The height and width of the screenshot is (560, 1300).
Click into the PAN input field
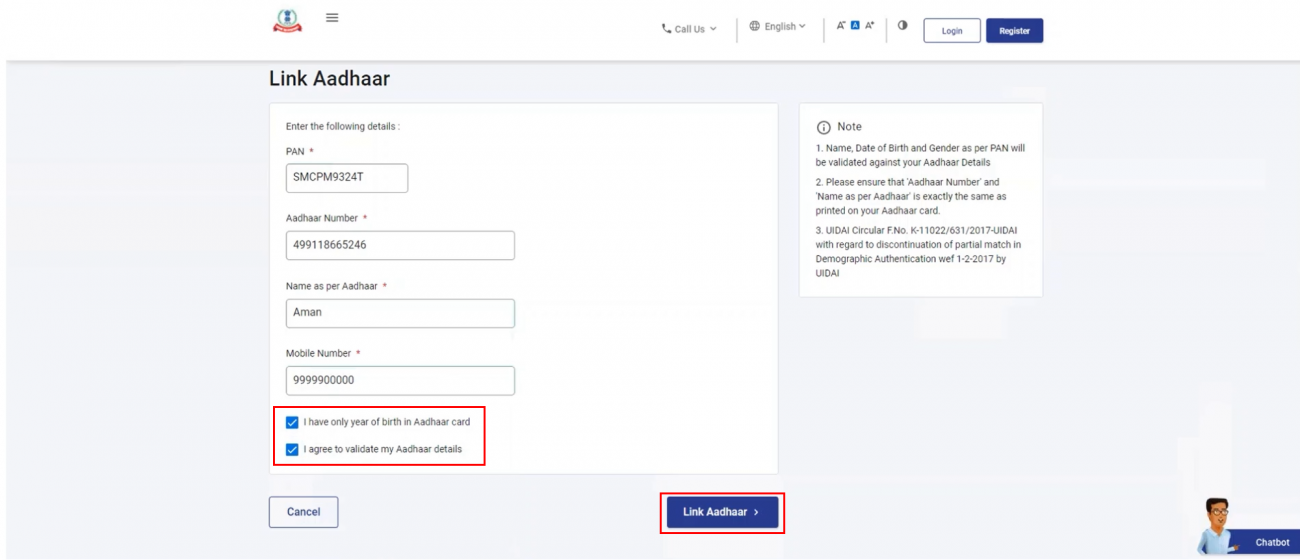coord(346,178)
